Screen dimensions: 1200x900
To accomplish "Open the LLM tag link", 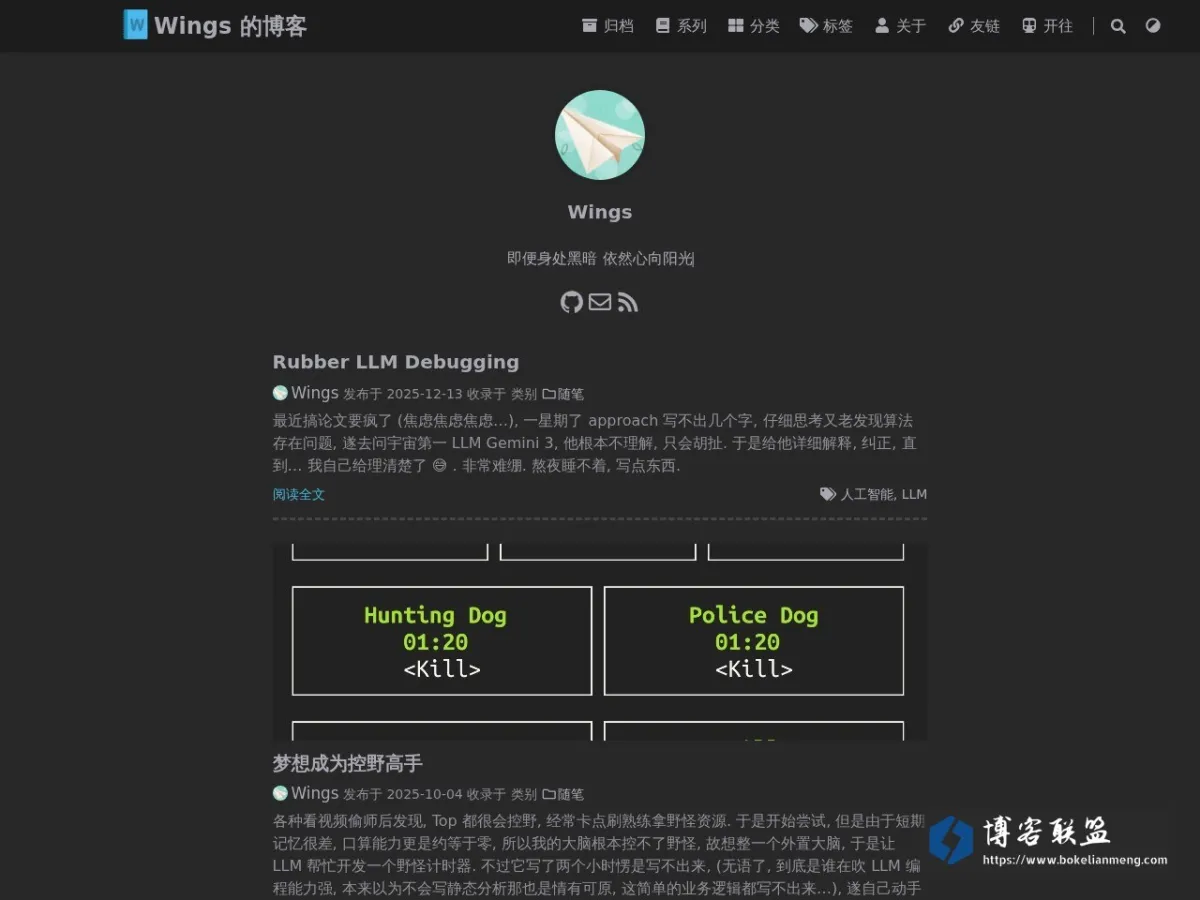I will click(x=914, y=494).
